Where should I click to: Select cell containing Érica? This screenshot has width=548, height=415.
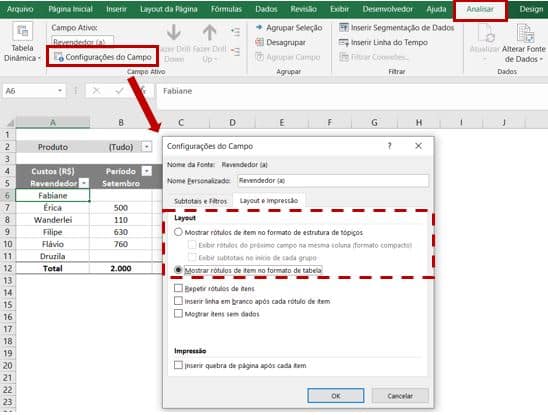[x=53, y=208]
